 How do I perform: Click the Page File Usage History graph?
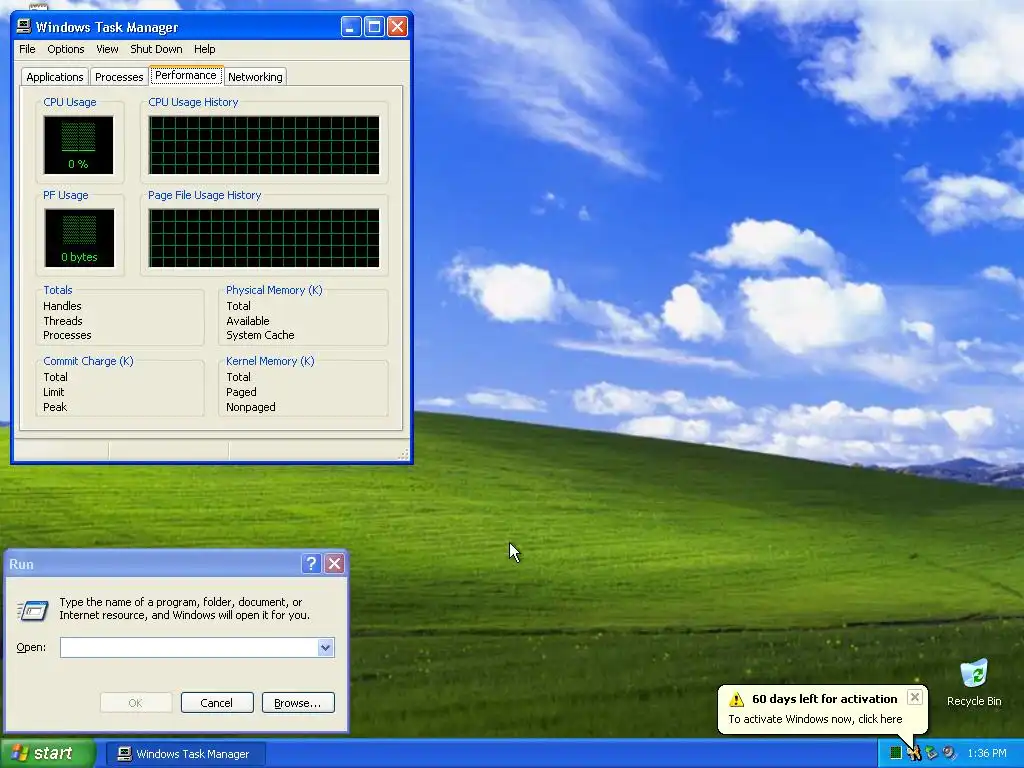pyautogui.click(x=264, y=238)
